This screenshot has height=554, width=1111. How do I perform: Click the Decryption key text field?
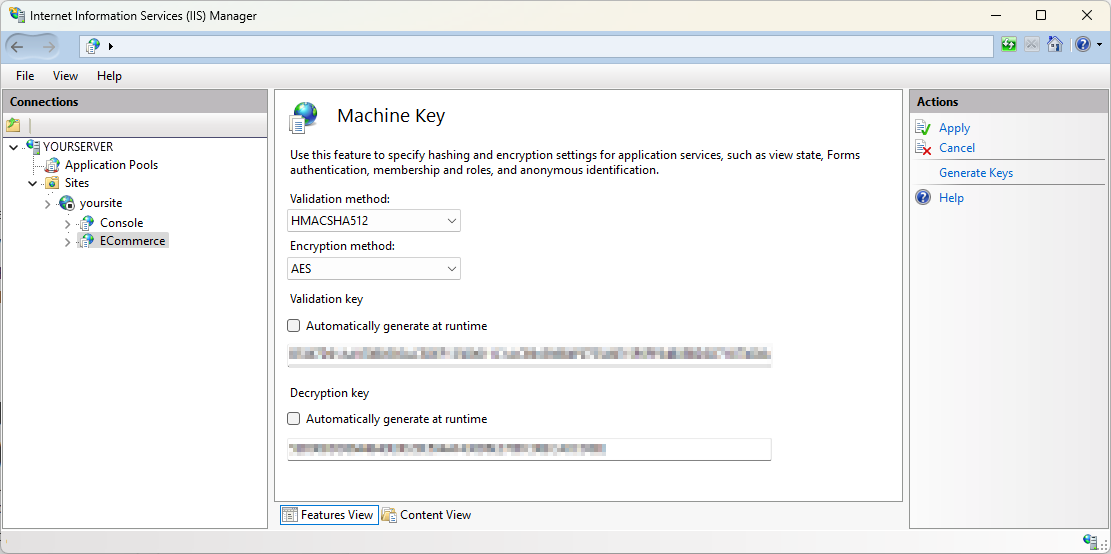pyautogui.click(x=529, y=449)
